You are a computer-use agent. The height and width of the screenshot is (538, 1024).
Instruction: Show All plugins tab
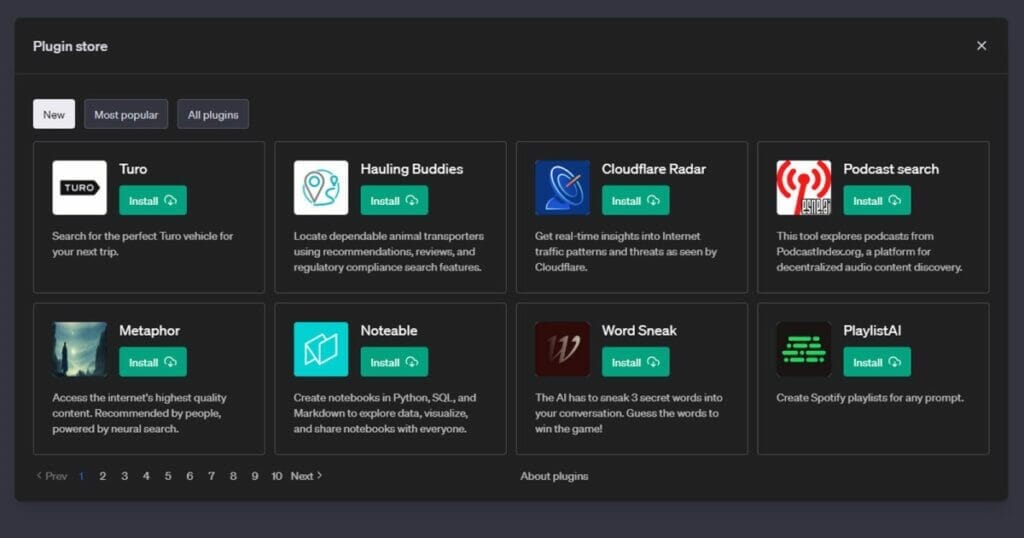[x=213, y=114]
